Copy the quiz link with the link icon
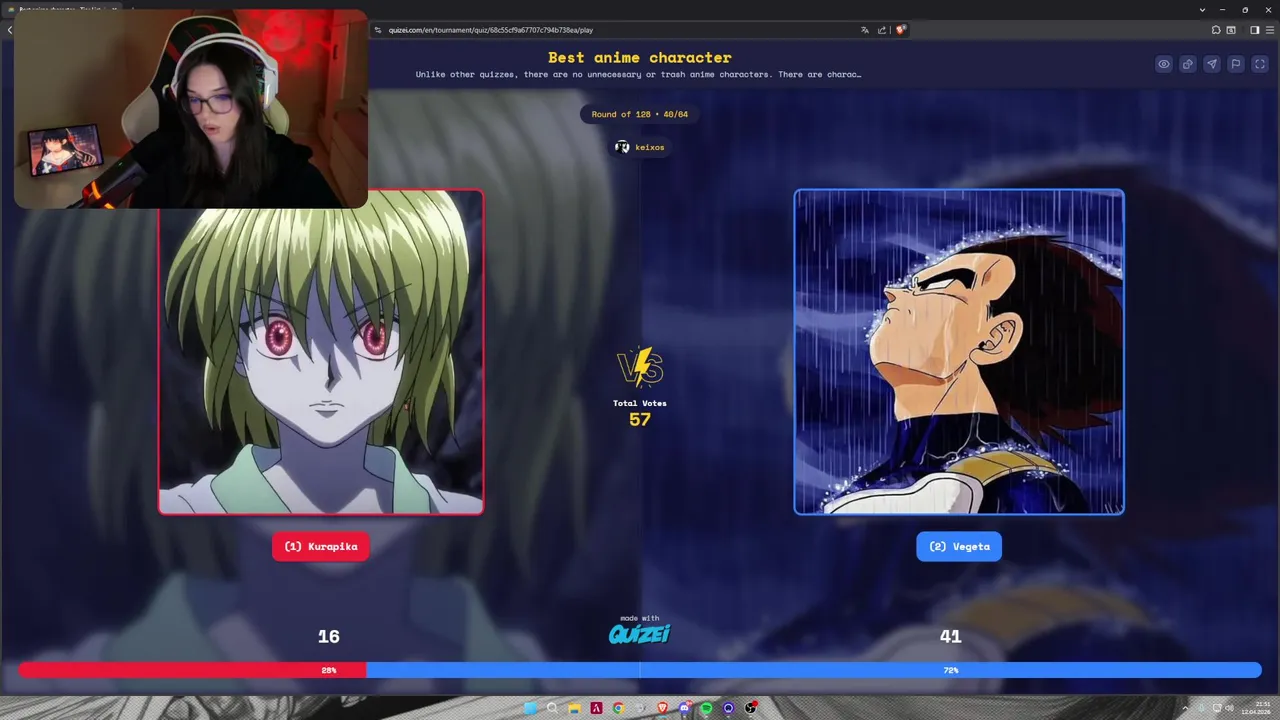This screenshot has width=1280, height=720. 1188,64
